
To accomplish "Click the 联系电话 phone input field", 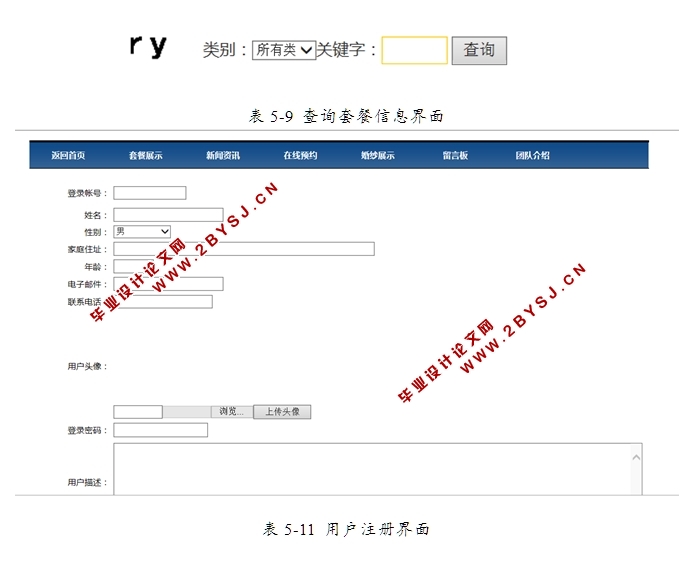I will point(163,301).
